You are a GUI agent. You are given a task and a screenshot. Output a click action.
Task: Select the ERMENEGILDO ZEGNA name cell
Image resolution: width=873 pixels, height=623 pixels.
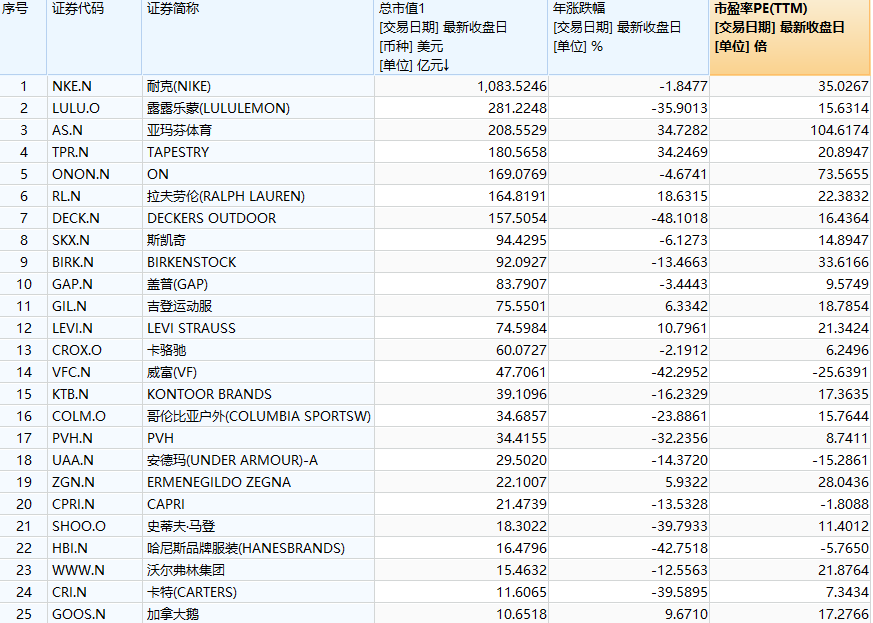[258, 482]
